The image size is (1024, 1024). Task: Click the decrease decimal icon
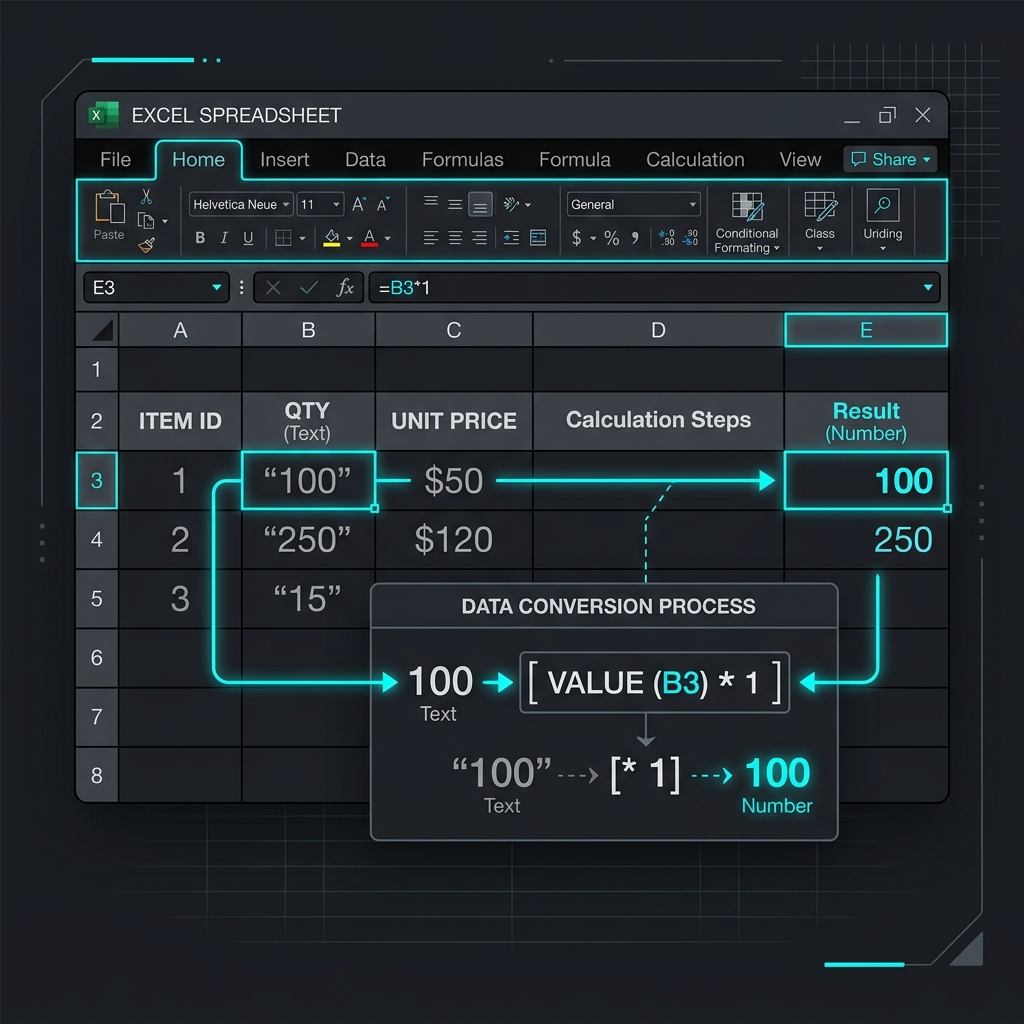690,238
